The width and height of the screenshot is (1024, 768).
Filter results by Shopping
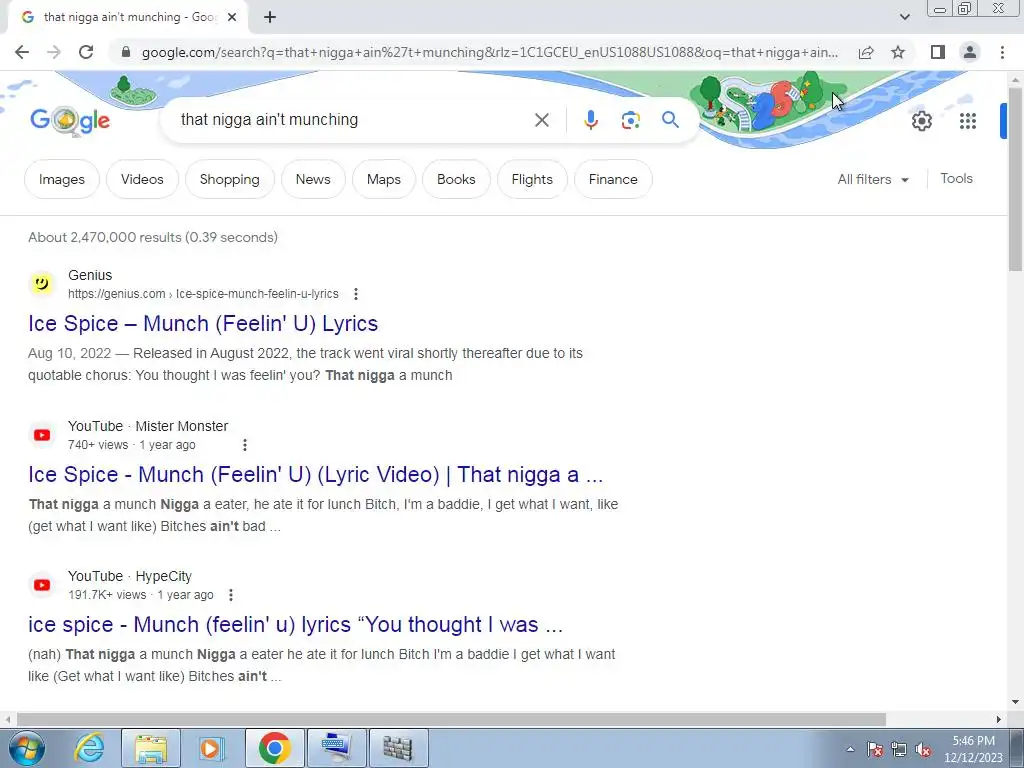[x=229, y=179]
